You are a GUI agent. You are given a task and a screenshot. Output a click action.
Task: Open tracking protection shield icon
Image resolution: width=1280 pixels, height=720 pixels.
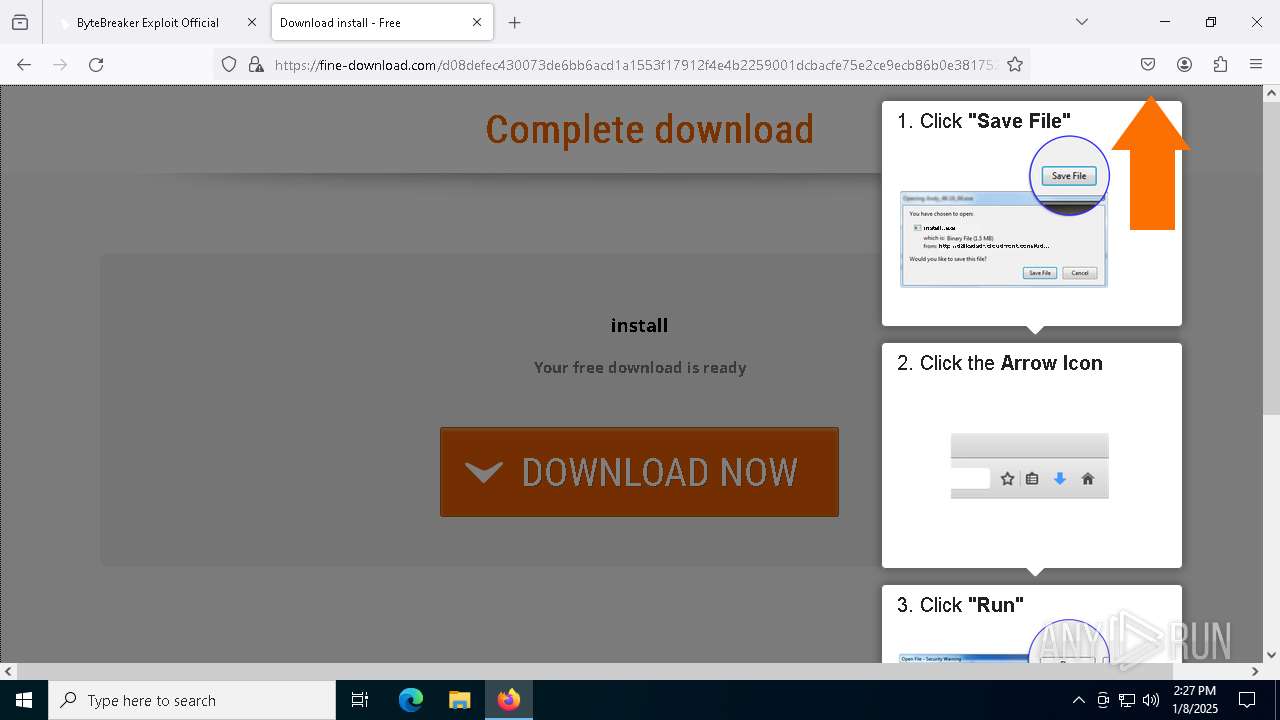point(229,64)
